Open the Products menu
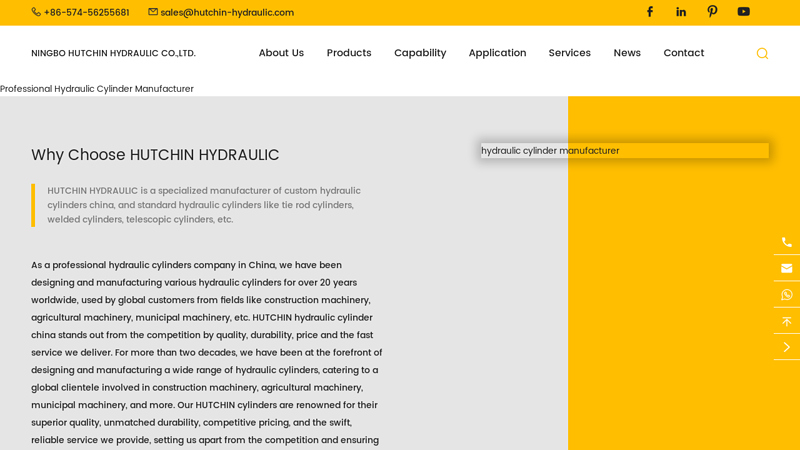 349,53
